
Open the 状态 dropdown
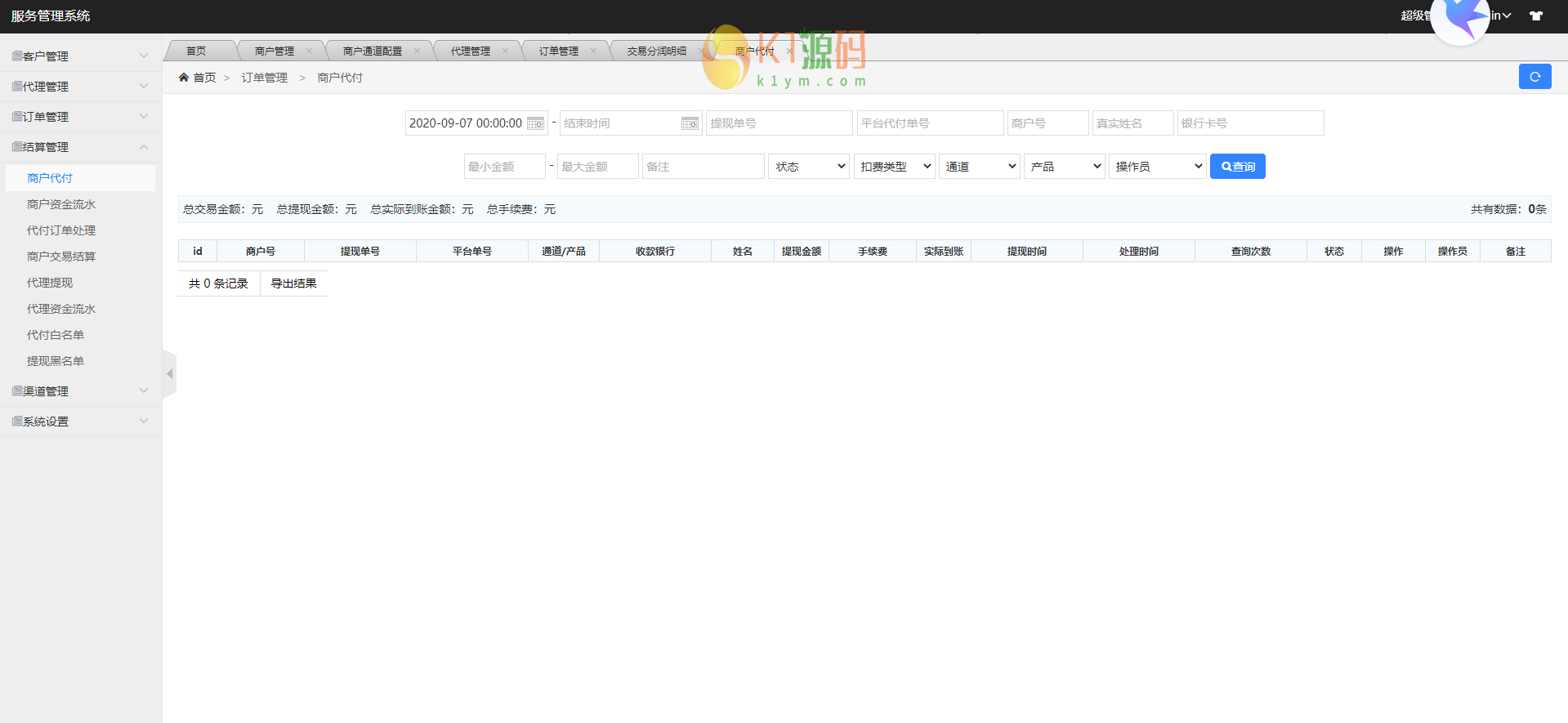(809, 167)
